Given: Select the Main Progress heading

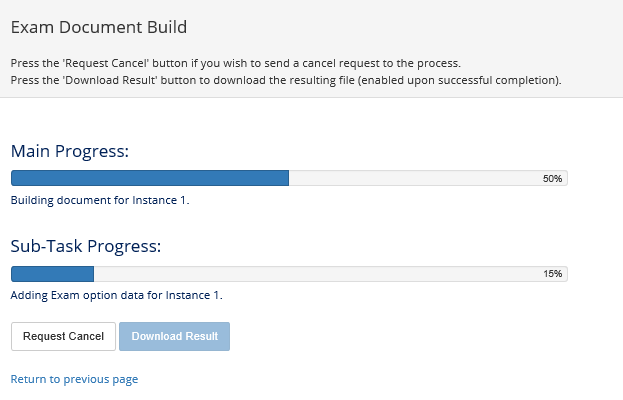Looking at the screenshot, I should [70, 151].
